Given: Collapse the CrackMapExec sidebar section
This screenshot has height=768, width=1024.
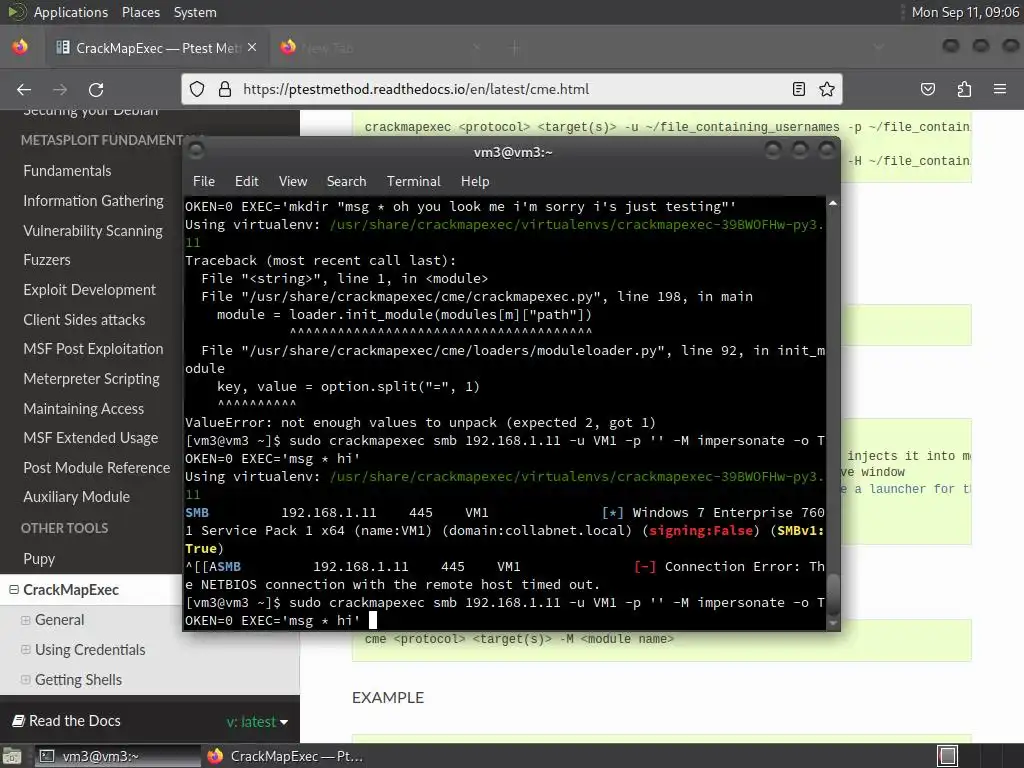Looking at the screenshot, I should (x=13, y=590).
